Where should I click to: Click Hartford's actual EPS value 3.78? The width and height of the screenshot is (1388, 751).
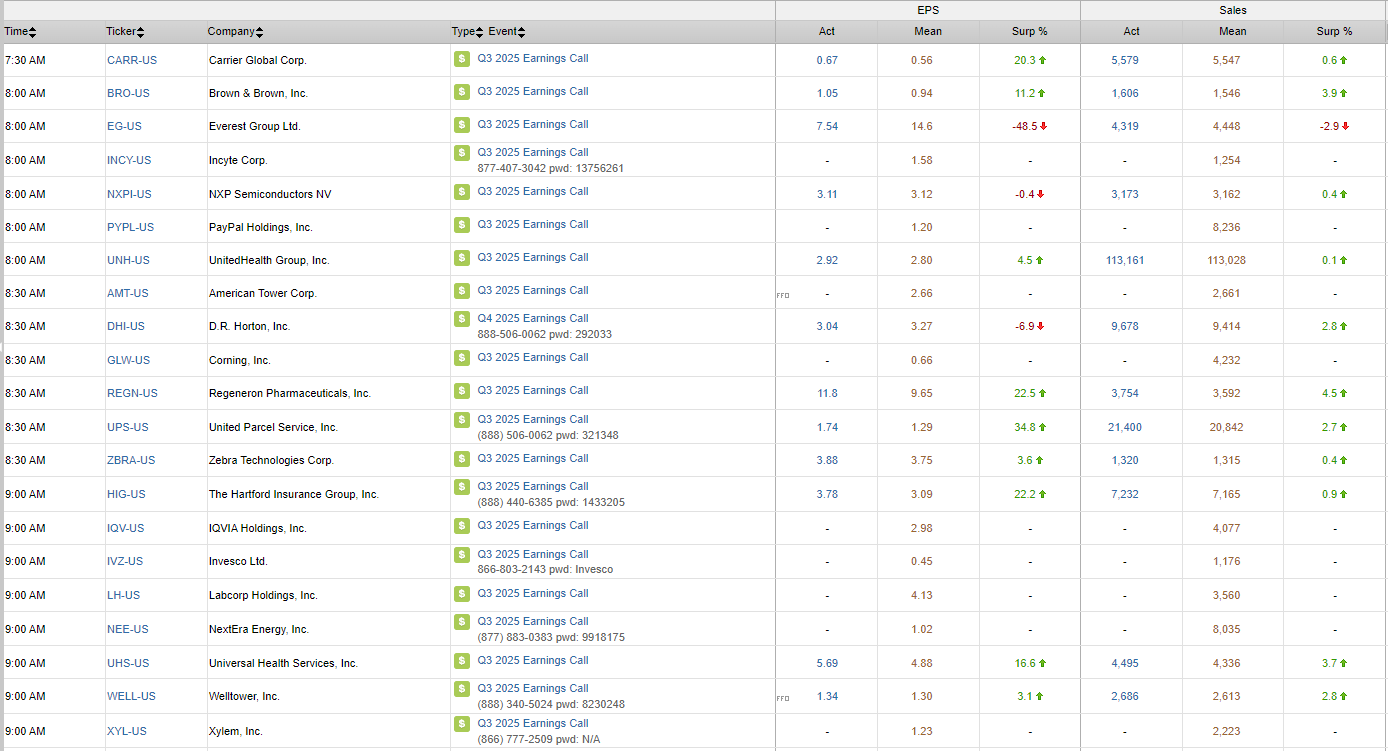pyautogui.click(x=826, y=494)
